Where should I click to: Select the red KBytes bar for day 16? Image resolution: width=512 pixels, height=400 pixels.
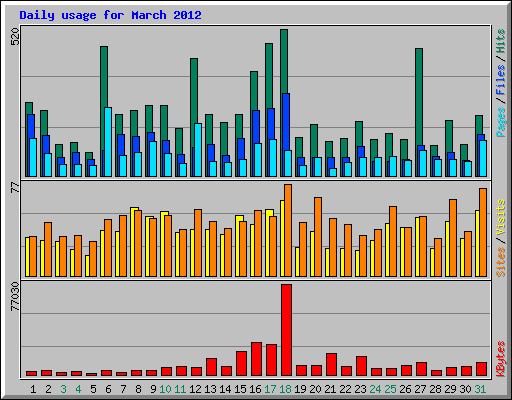point(256,359)
